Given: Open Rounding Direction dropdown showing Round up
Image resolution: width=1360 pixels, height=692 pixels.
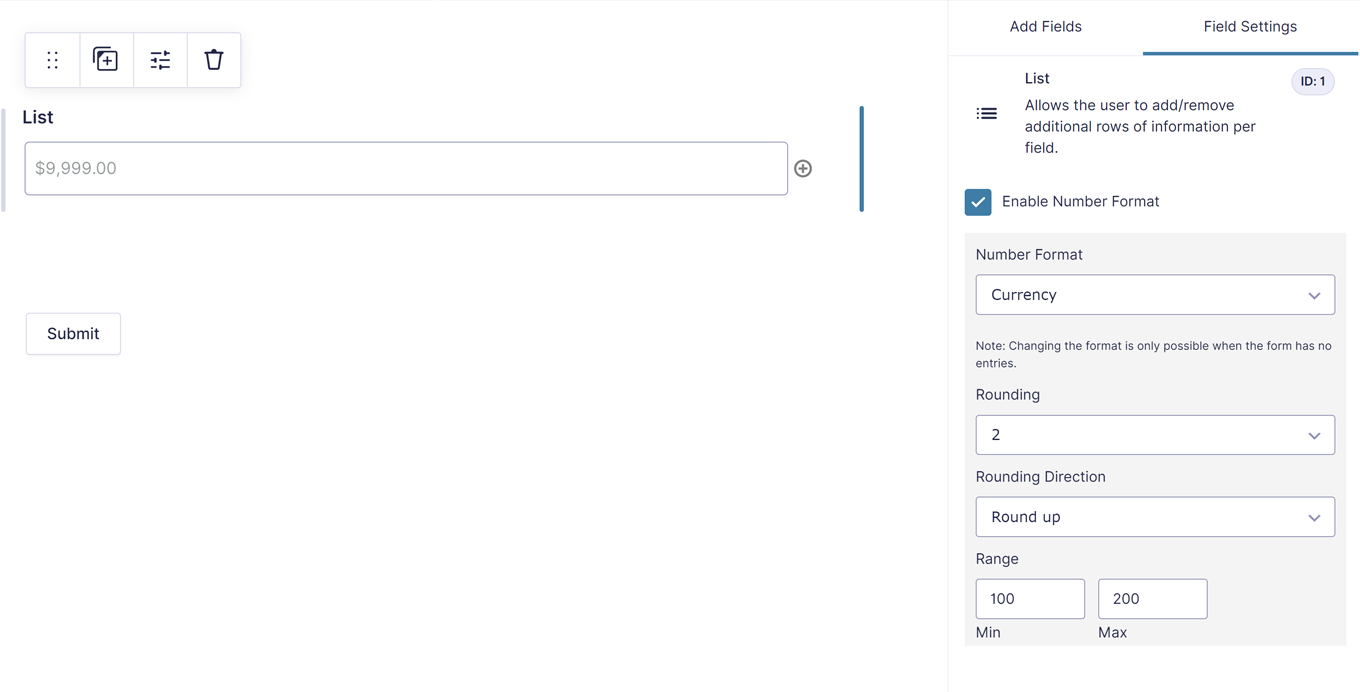Looking at the screenshot, I should (x=1154, y=517).
